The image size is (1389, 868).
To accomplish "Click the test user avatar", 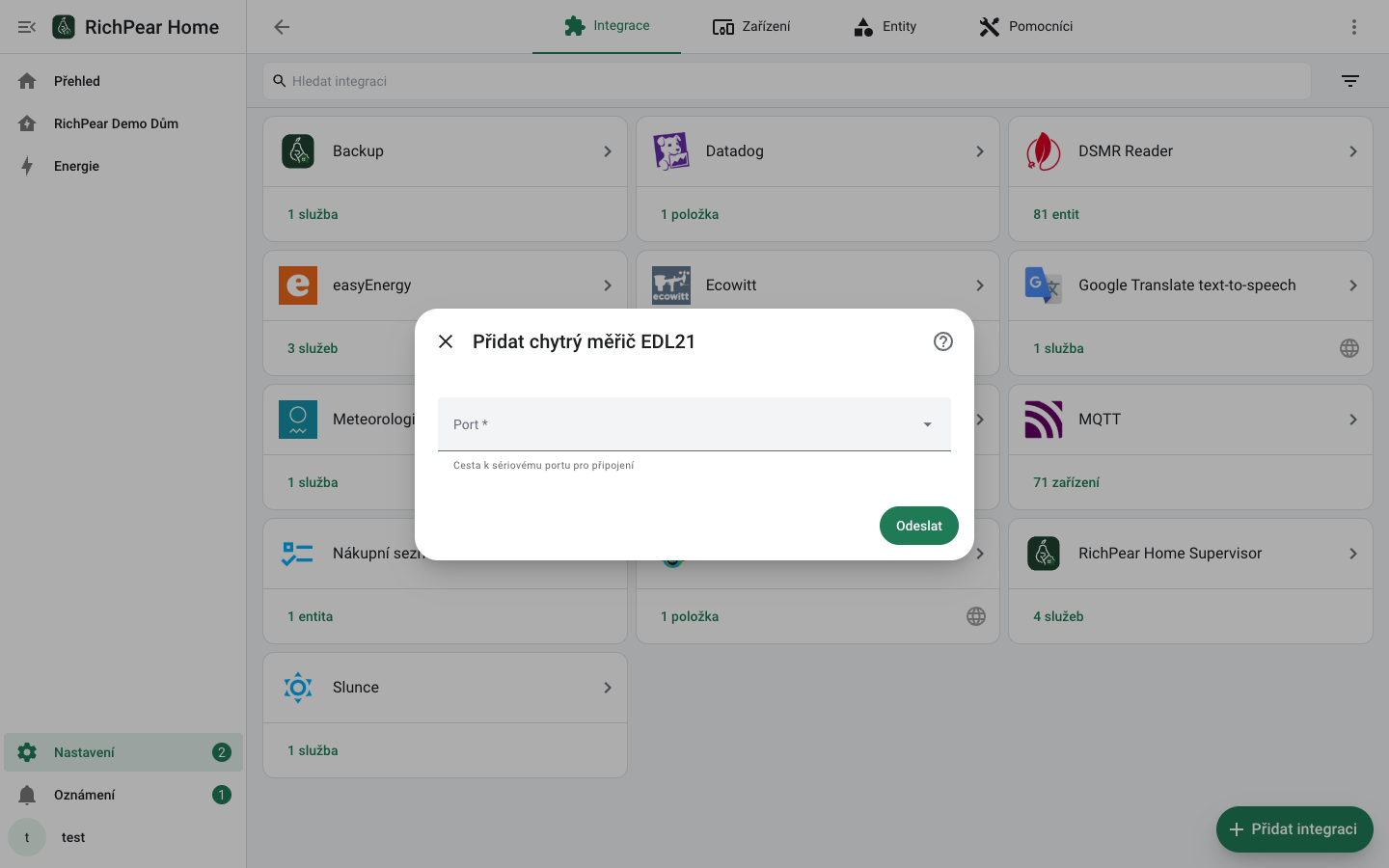I will click(27, 837).
